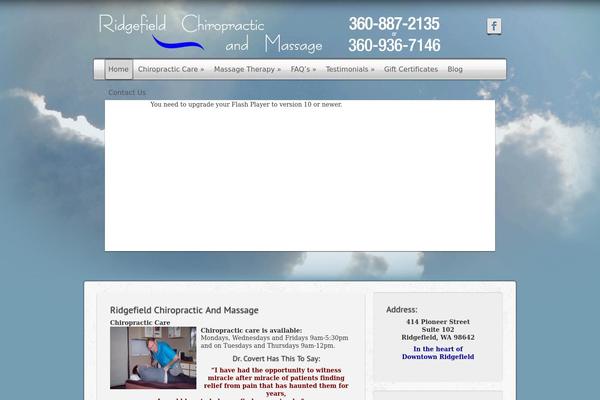Go to the Home menu item
This screenshot has height=400, width=600.
click(118, 69)
